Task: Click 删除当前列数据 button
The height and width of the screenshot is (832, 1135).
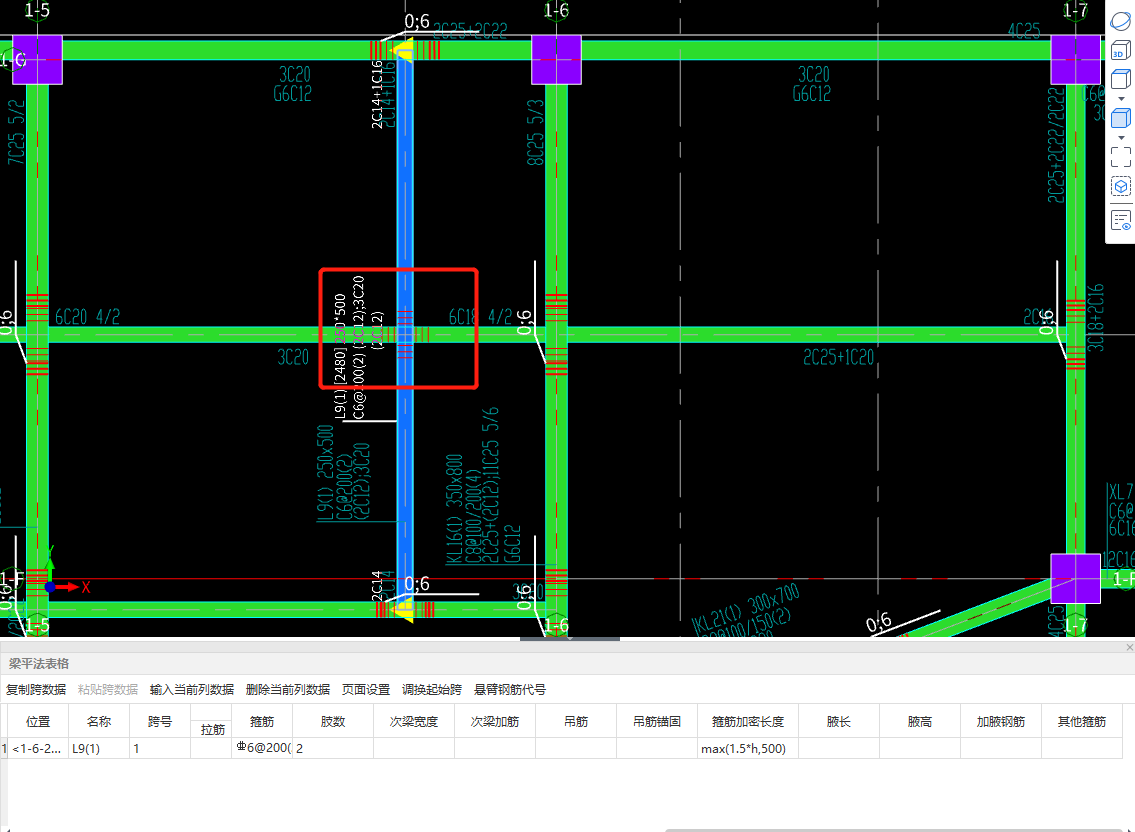Action: (x=288, y=690)
